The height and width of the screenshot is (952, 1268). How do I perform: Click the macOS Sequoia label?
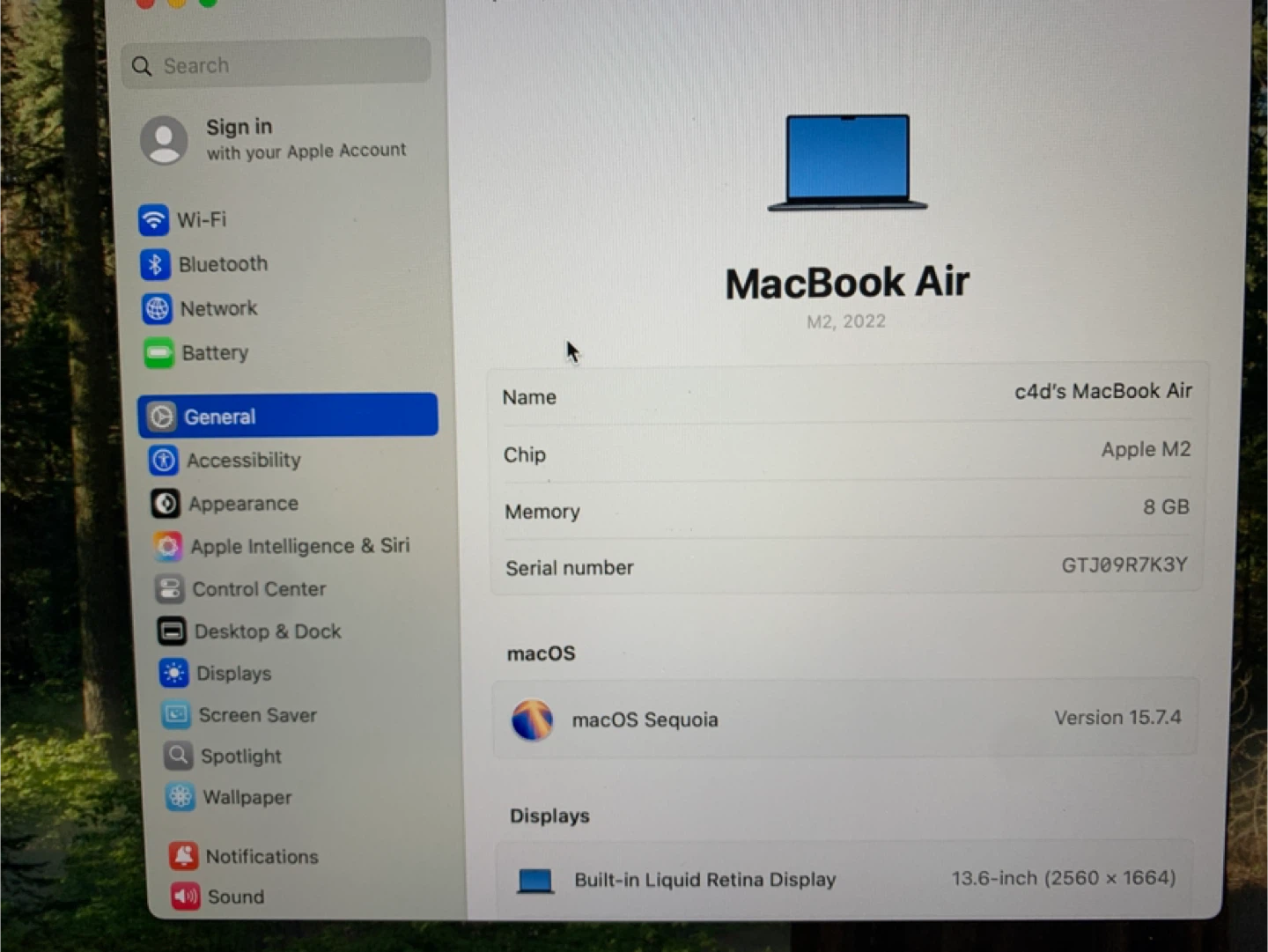pyautogui.click(x=645, y=720)
